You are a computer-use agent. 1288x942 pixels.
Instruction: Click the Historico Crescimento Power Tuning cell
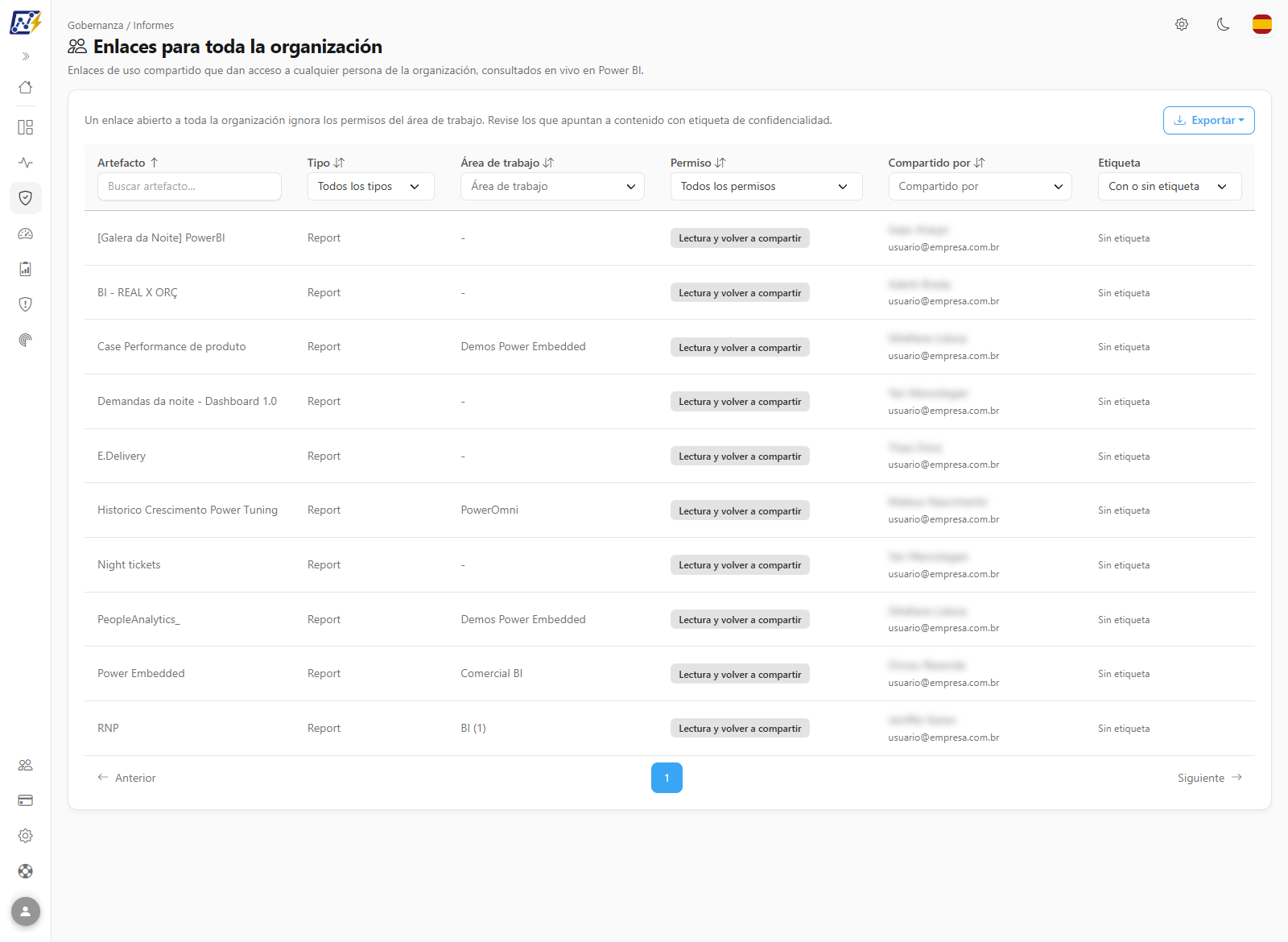coord(188,510)
